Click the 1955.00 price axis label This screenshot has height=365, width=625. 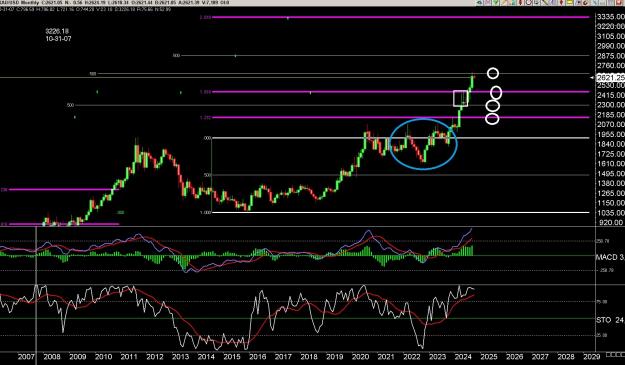tap(610, 135)
